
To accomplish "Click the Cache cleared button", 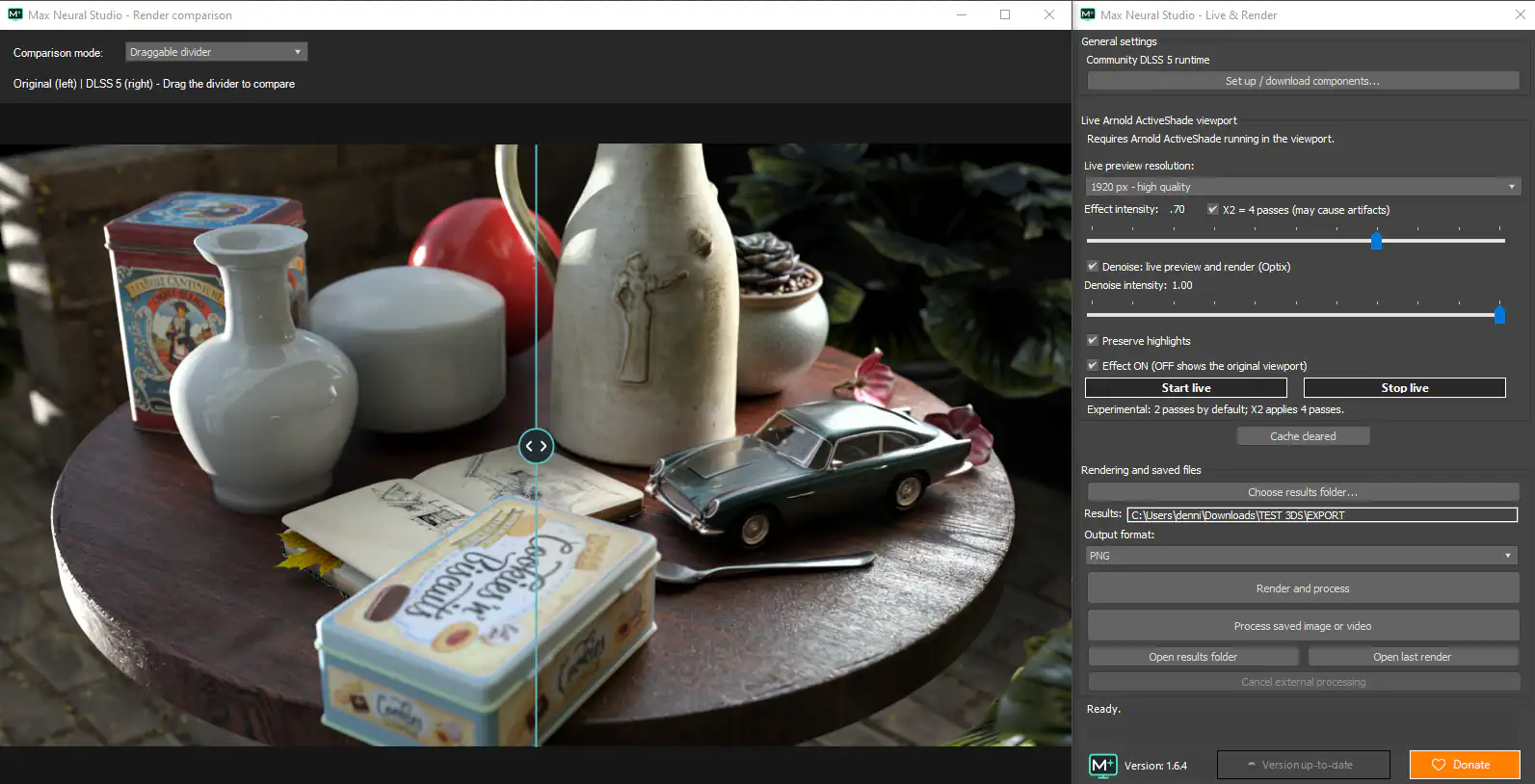I will coord(1303,436).
